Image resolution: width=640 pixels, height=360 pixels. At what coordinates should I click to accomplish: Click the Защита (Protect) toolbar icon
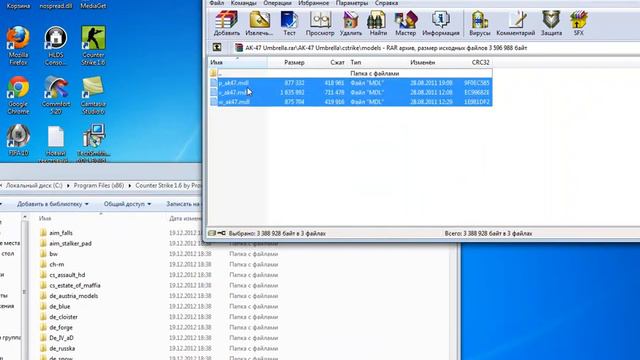(x=551, y=23)
